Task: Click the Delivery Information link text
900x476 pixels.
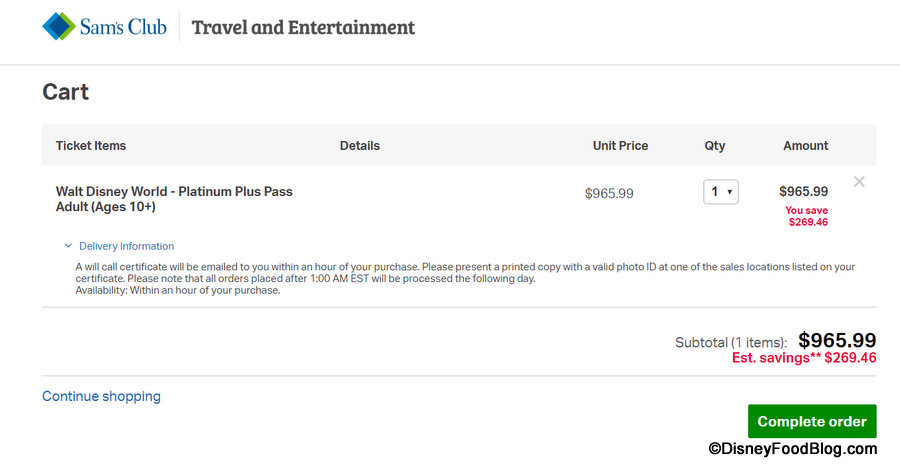Action: [126, 246]
